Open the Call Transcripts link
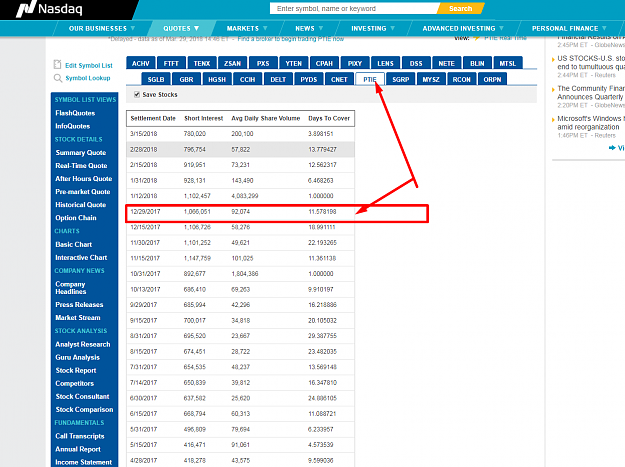 pos(80,436)
